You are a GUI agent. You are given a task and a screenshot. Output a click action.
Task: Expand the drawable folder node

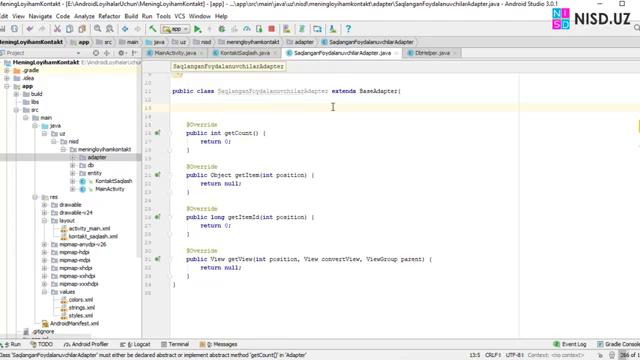click(x=44, y=205)
